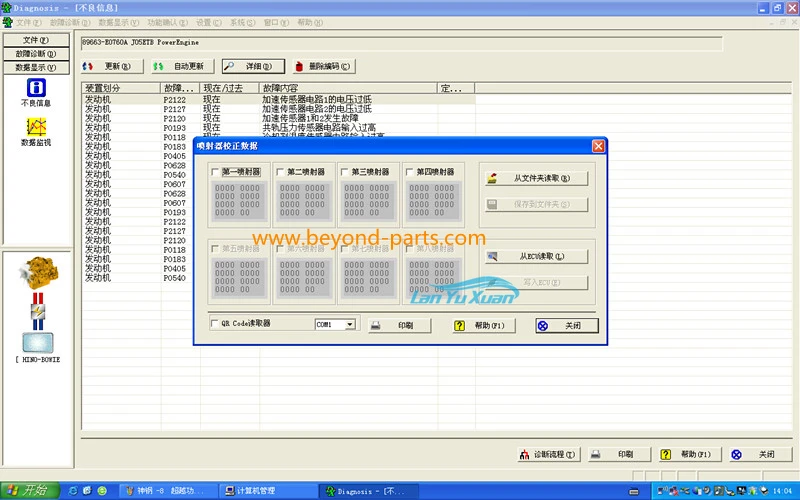The image size is (800, 500).
Task: Click the 装置划分 column header
Action: (x=121, y=88)
